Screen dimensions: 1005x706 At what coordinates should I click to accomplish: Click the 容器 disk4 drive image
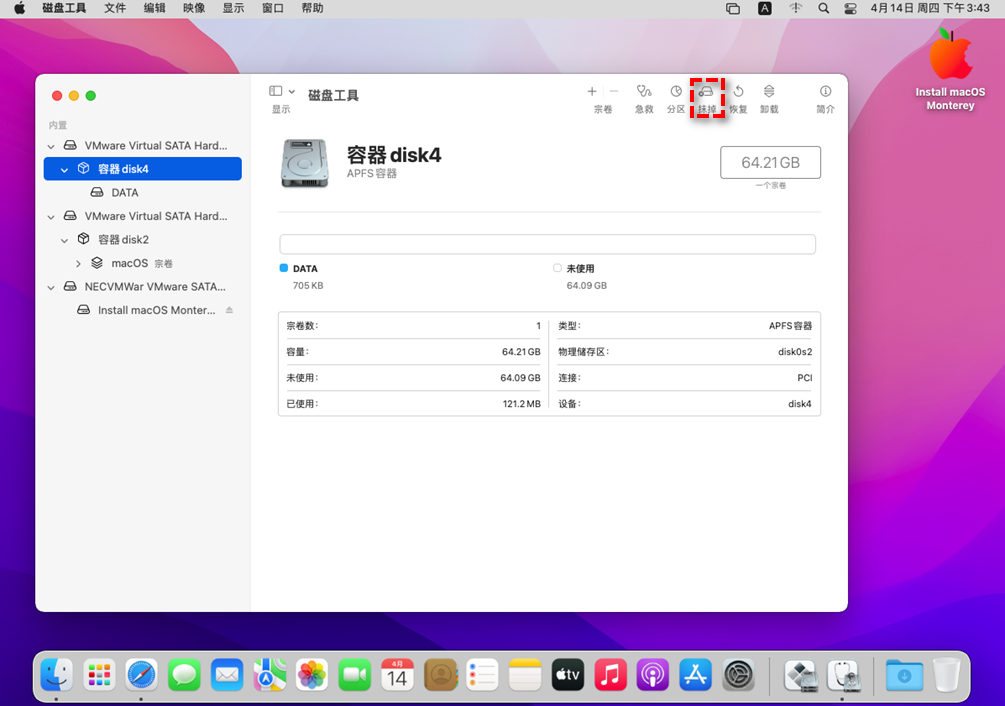click(x=305, y=163)
